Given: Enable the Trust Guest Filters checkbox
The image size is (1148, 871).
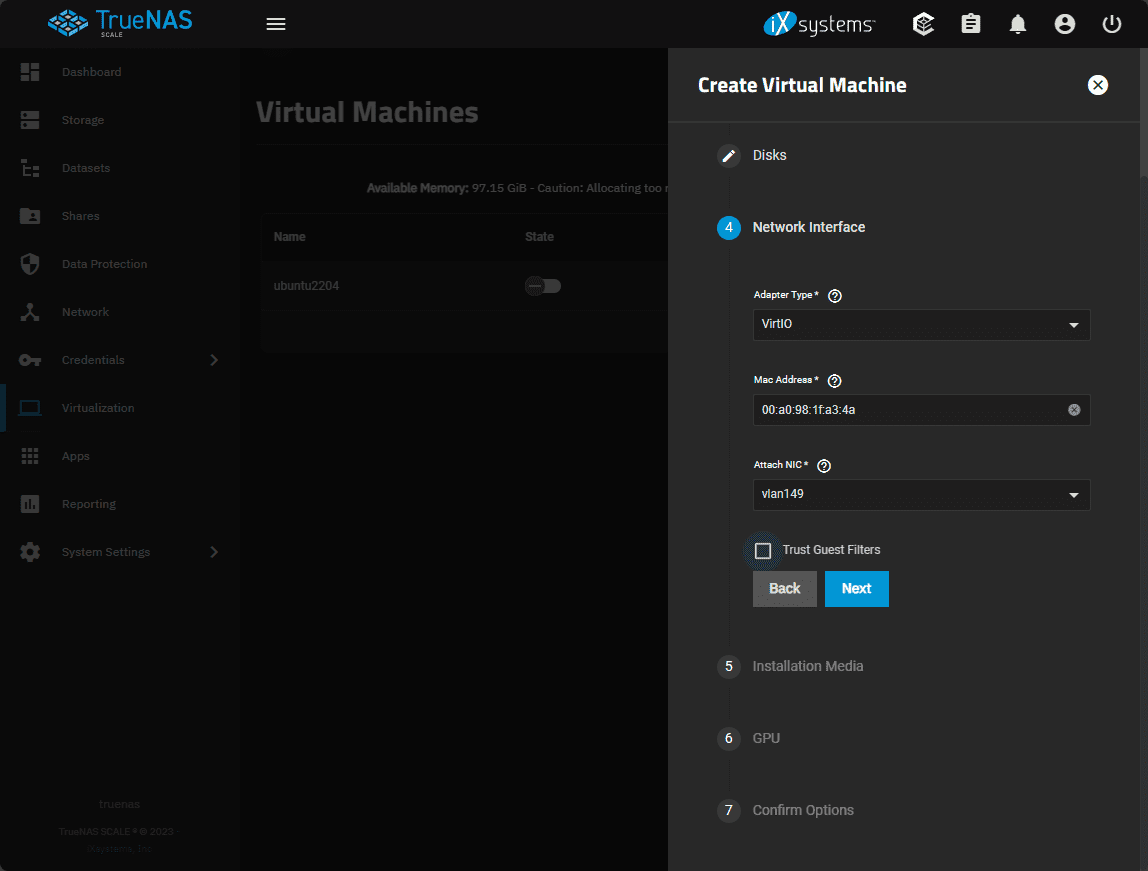Looking at the screenshot, I should coord(763,551).
